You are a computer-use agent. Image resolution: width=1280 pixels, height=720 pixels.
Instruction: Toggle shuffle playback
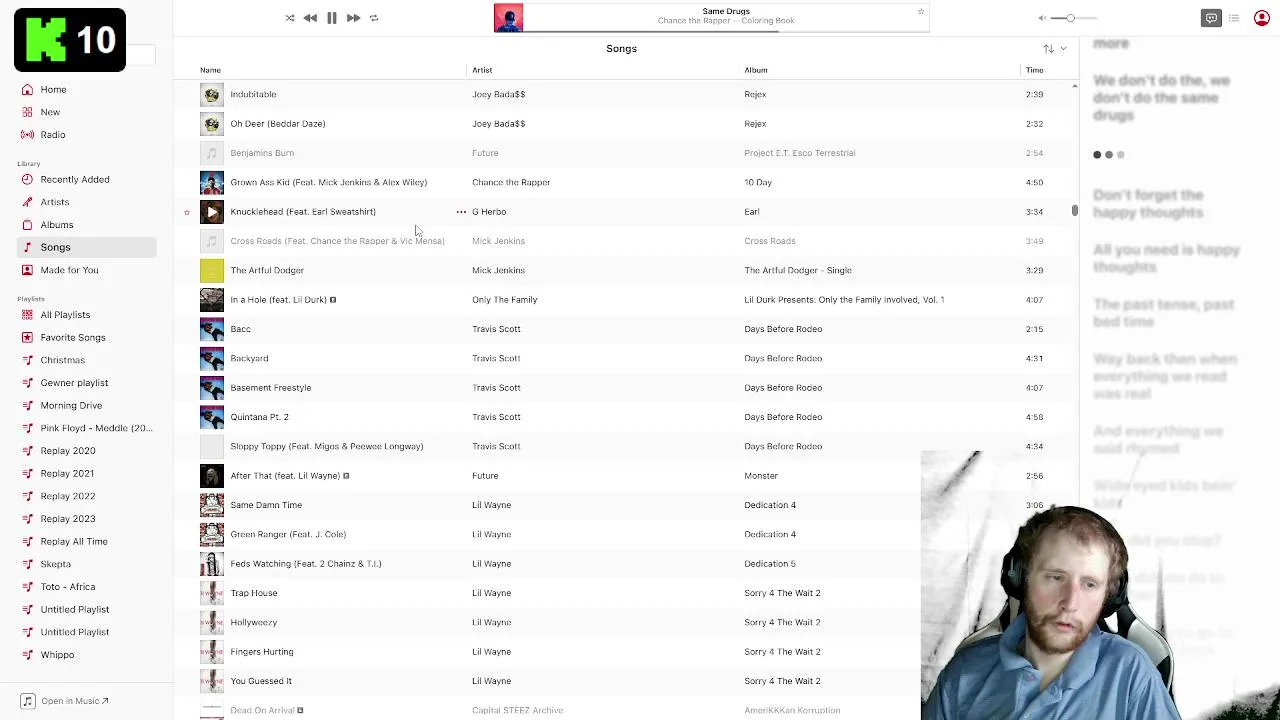coord(290,18)
